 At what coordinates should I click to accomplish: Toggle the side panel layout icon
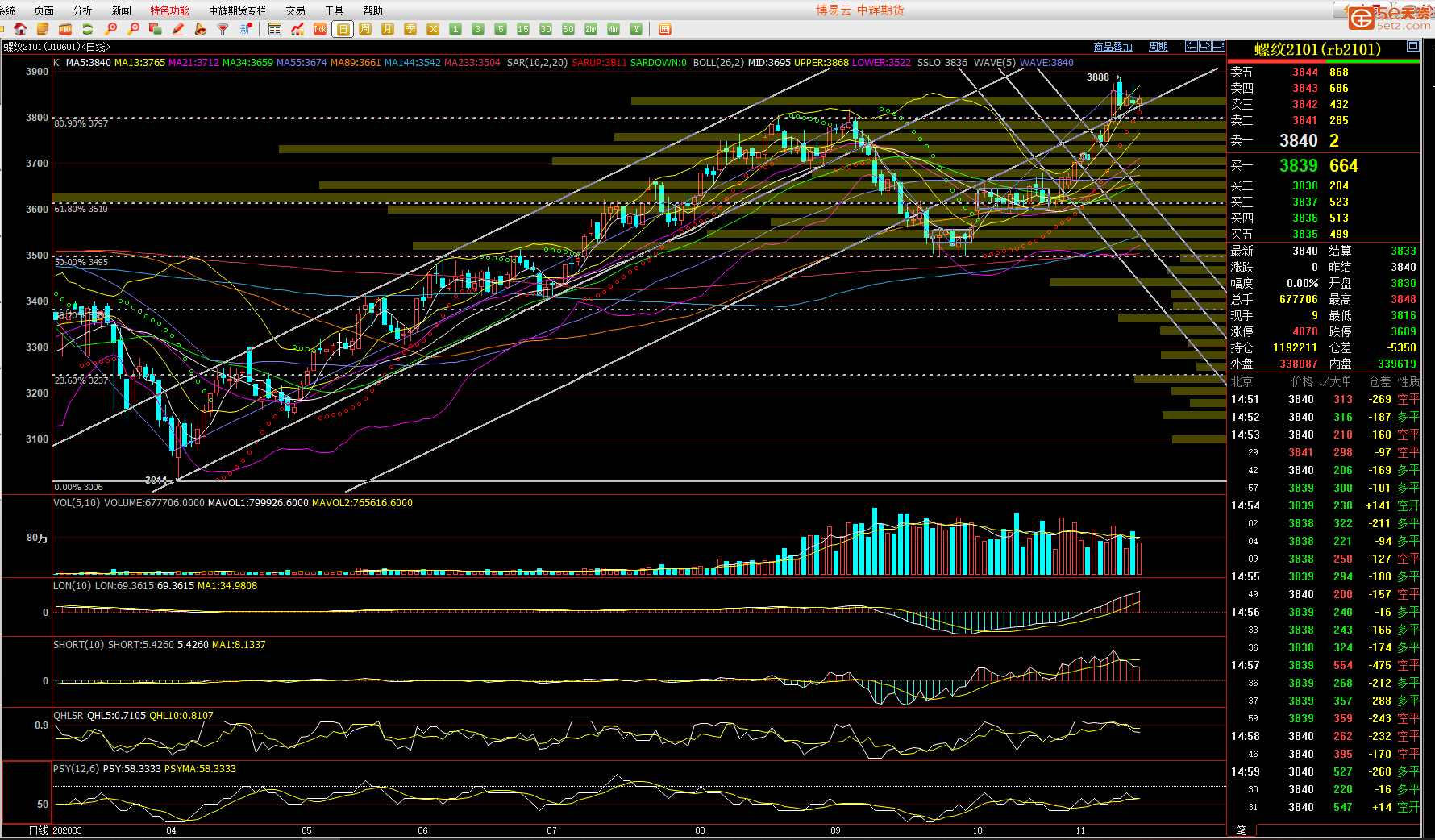[x=1219, y=46]
